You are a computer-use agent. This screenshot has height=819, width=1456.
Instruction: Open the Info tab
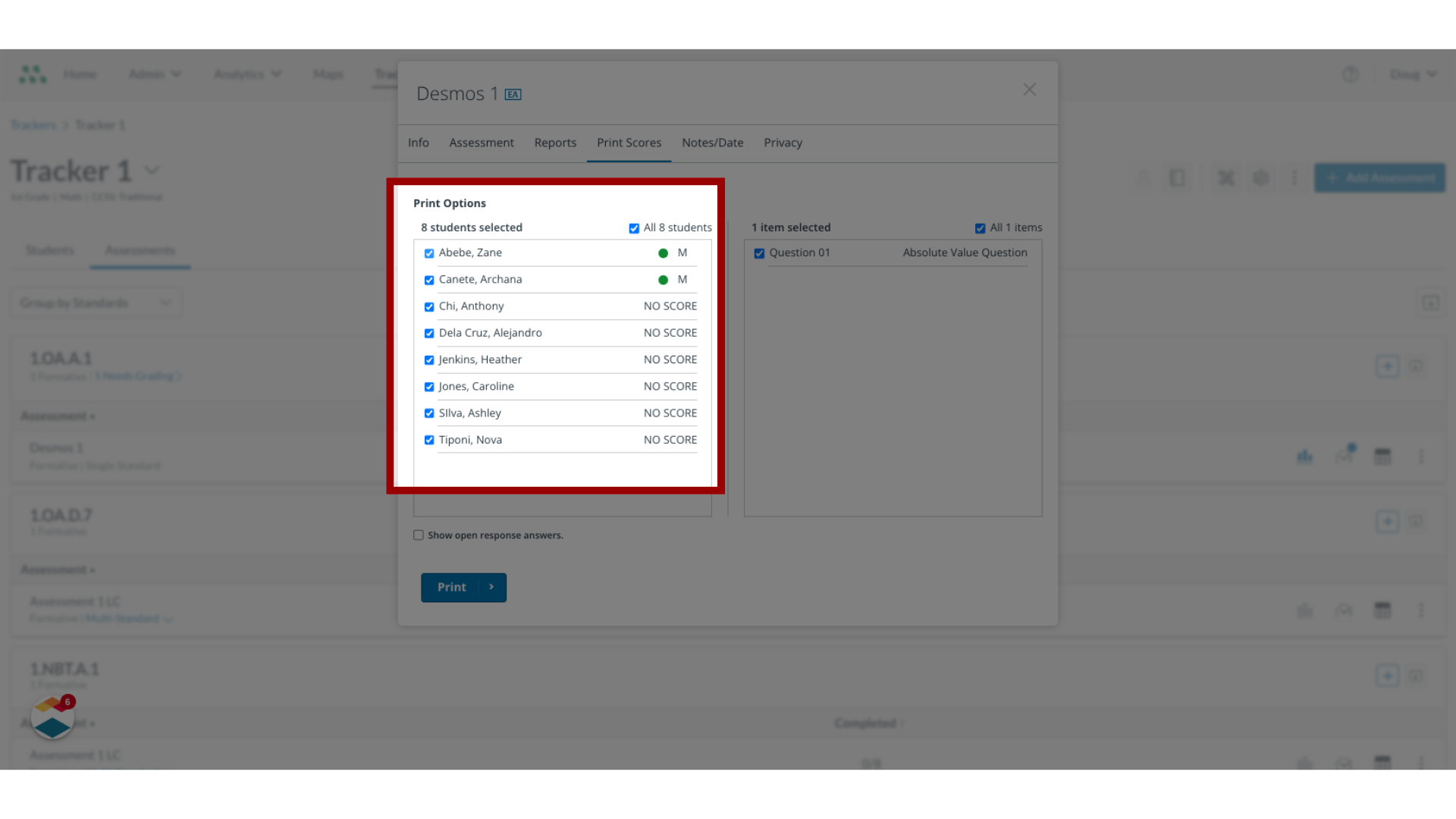pos(418,143)
